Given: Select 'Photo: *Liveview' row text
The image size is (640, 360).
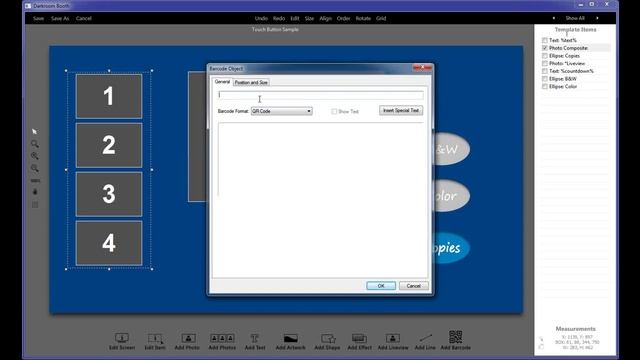Looking at the screenshot, I should coord(567,63).
